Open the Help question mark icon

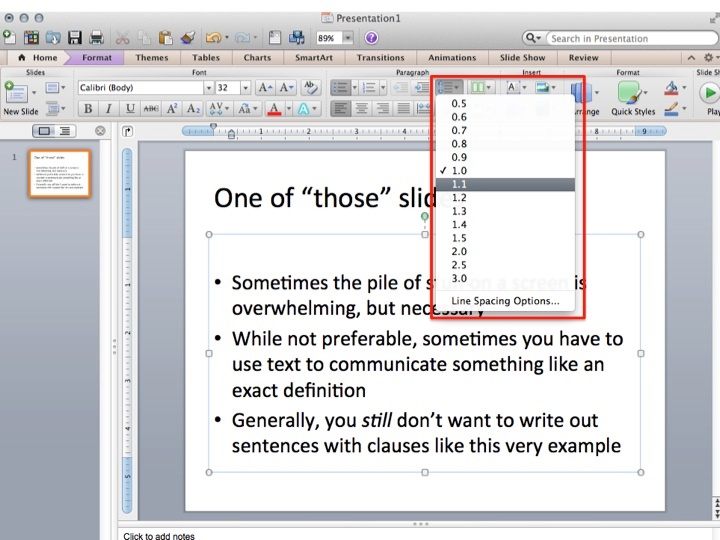click(x=371, y=38)
